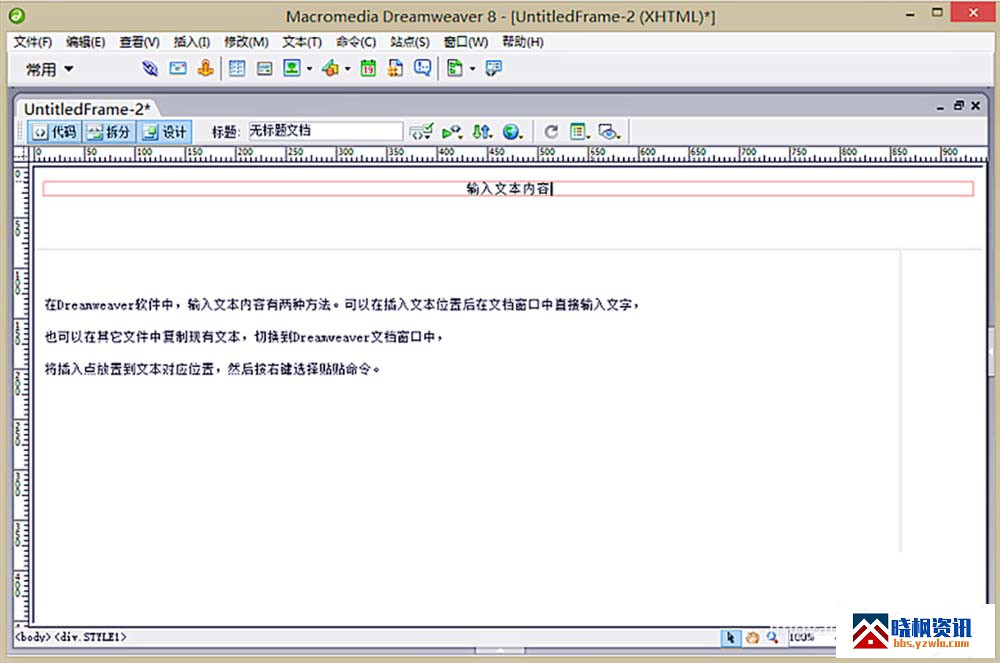1000x663 pixels.
Task: Open the 站点(S) menu
Action: pyautogui.click(x=410, y=42)
